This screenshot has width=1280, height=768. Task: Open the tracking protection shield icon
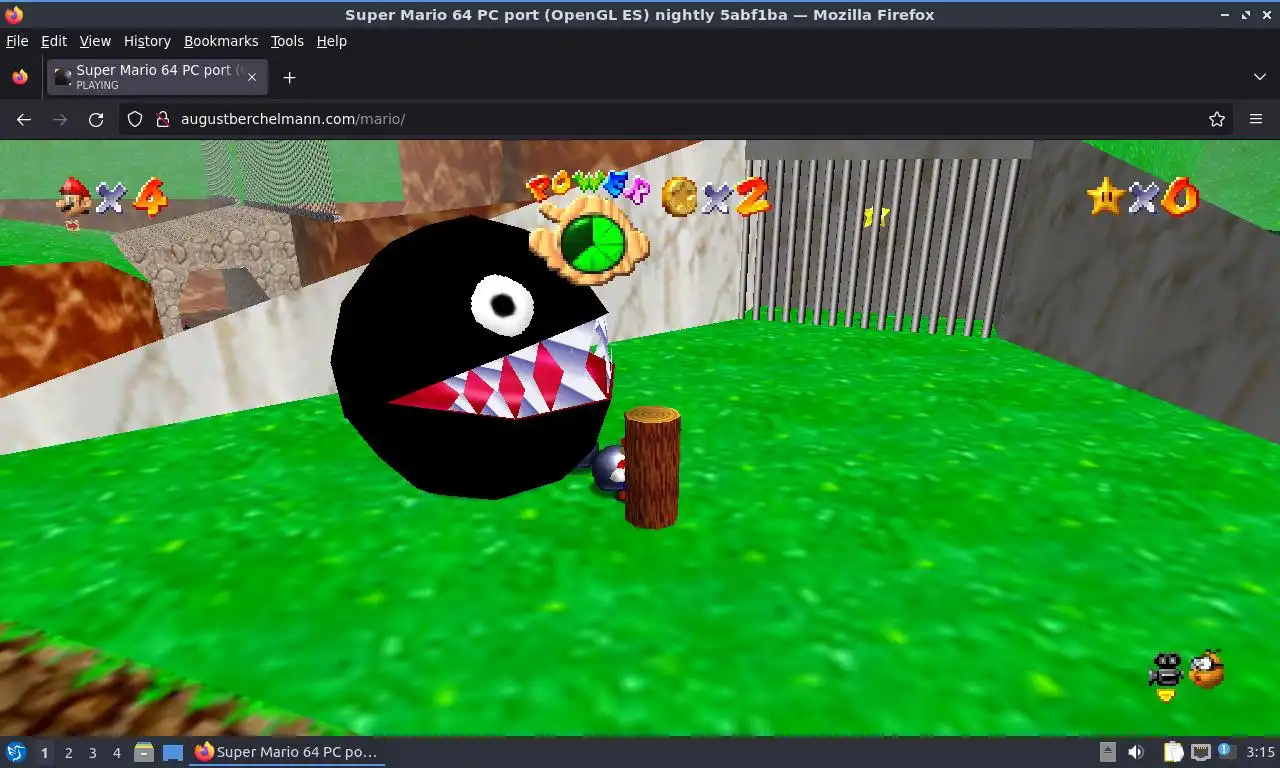(135, 119)
